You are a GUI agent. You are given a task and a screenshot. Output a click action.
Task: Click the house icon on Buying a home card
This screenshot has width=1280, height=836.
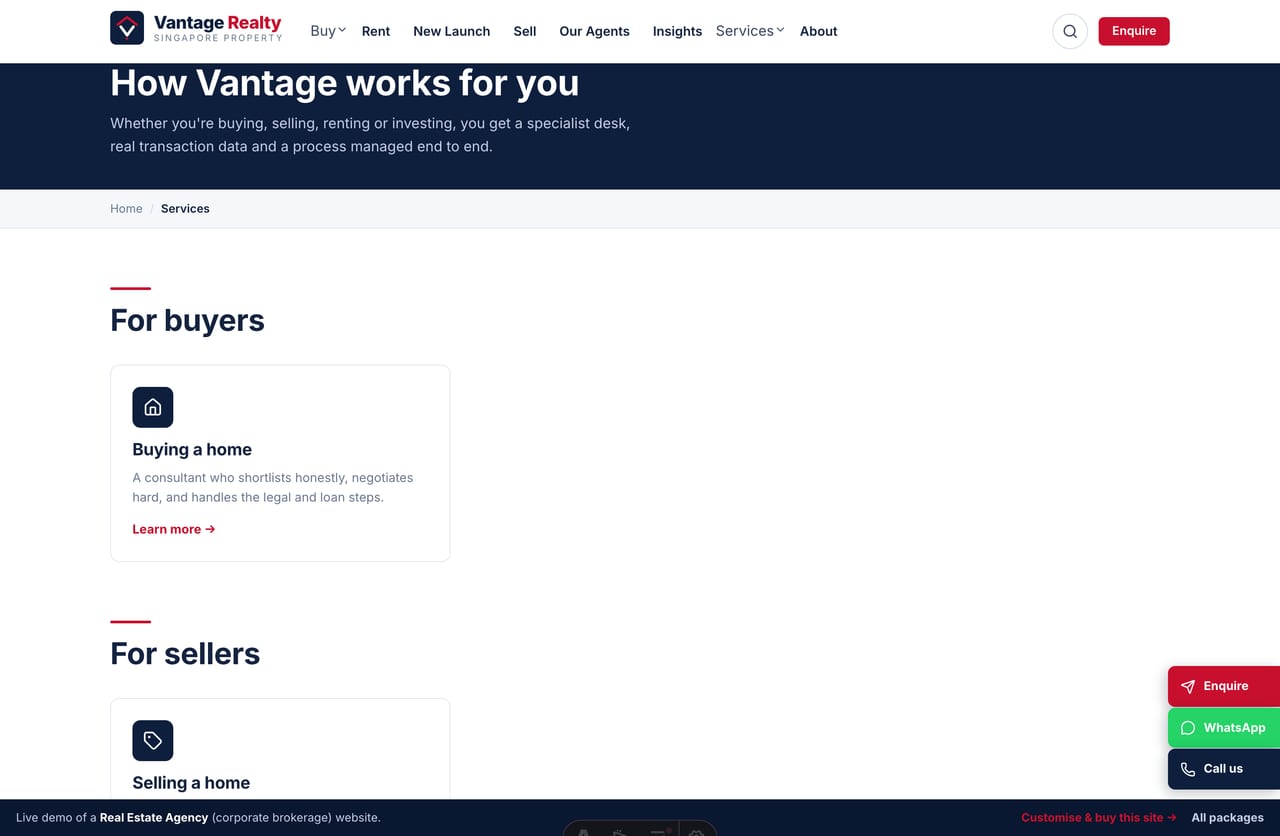pyautogui.click(x=153, y=407)
